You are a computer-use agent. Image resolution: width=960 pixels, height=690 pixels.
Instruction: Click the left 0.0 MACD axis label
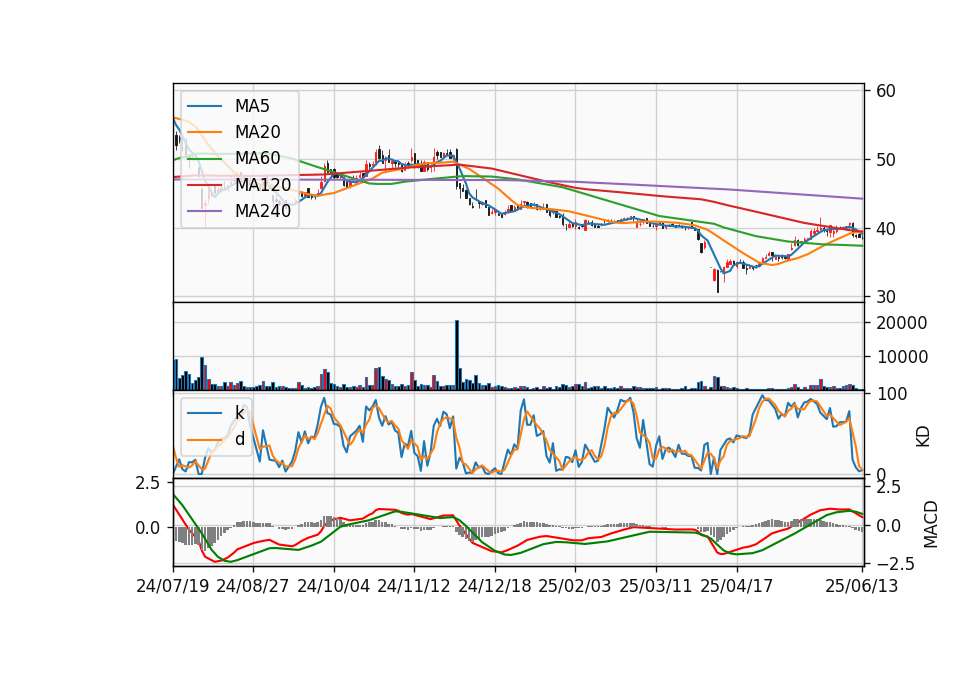[x=148, y=528]
